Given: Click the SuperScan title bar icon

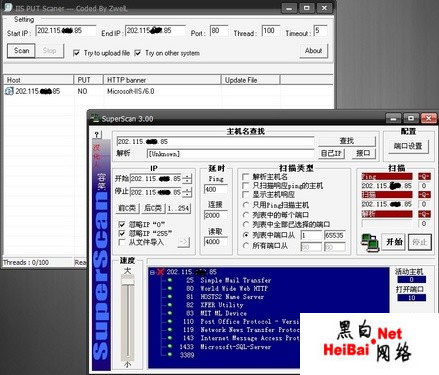Looking at the screenshot, I should click(95, 118).
